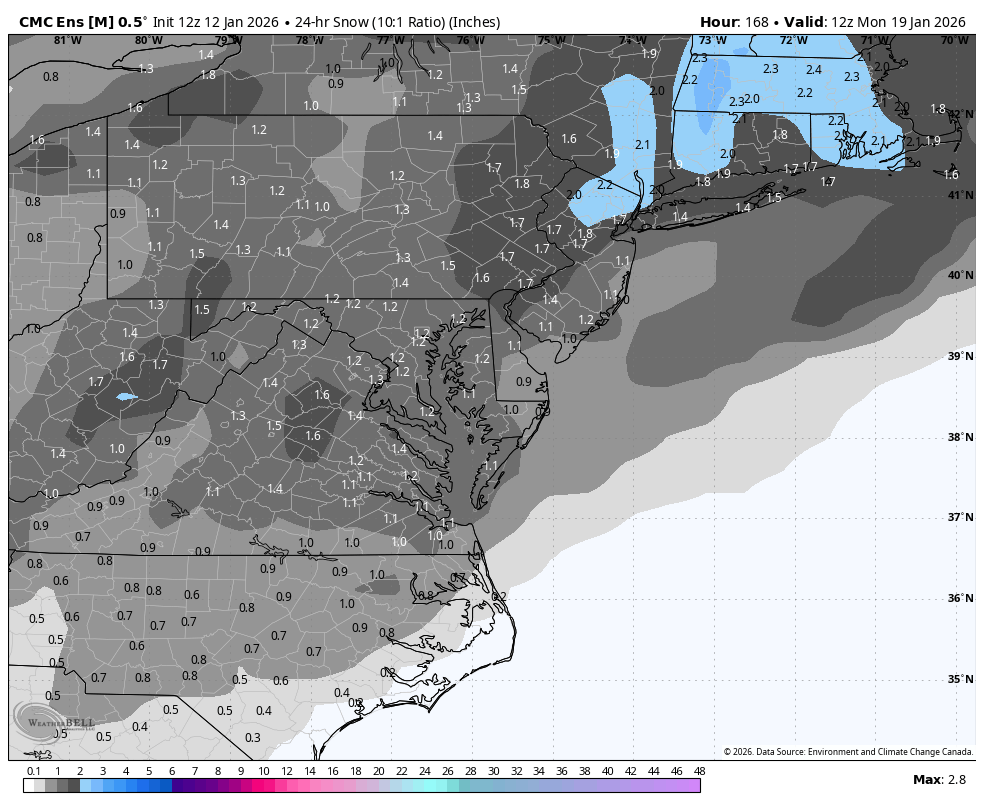Click the 81°W longitude label
The height and width of the screenshot is (808, 984).
67,40
